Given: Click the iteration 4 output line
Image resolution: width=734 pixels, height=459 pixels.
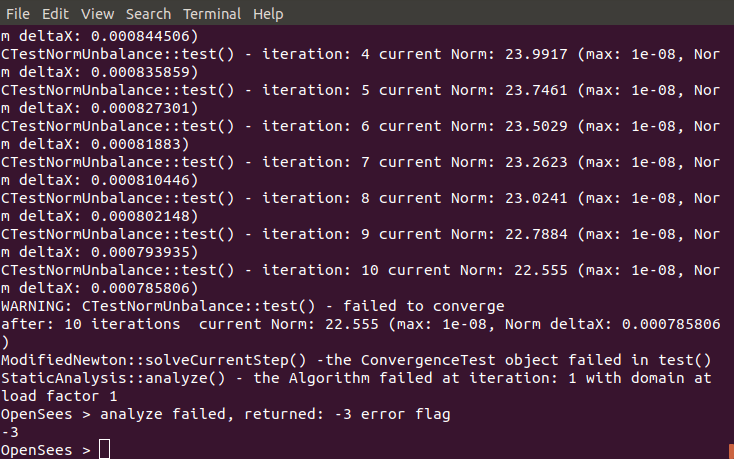Looking at the screenshot, I should (x=360, y=54).
